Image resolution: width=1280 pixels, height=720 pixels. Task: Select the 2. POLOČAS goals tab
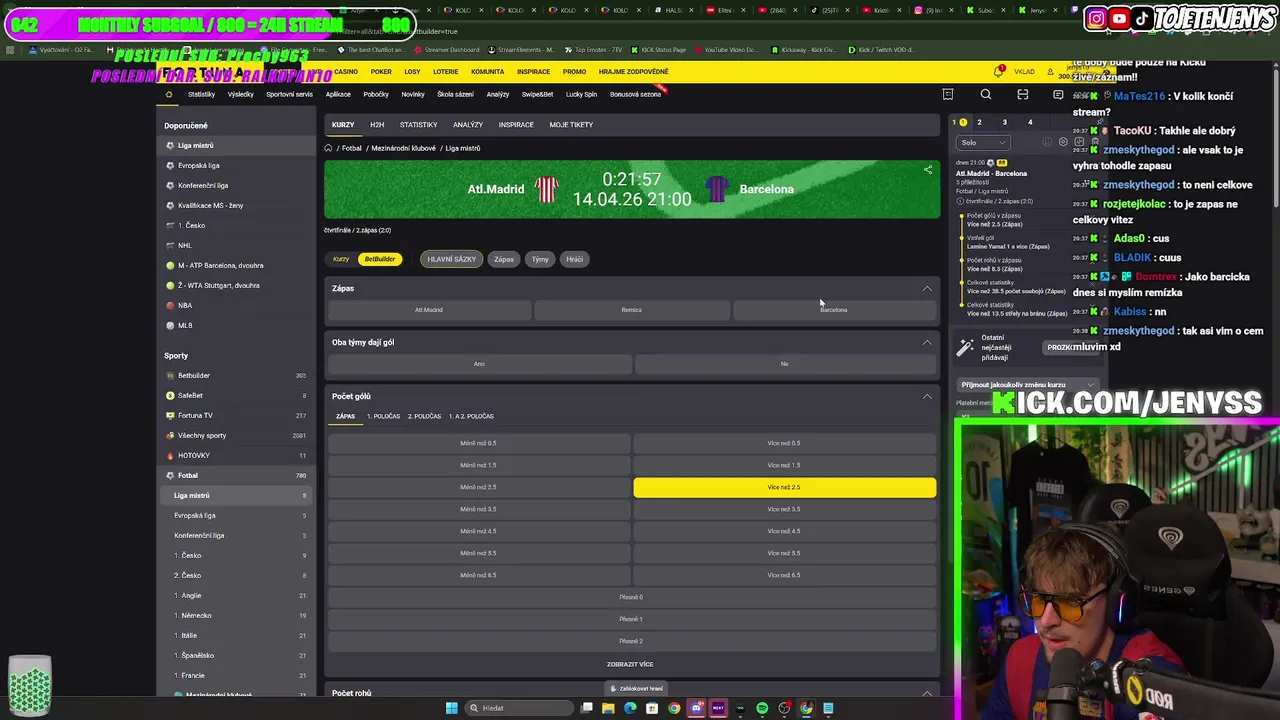424,416
